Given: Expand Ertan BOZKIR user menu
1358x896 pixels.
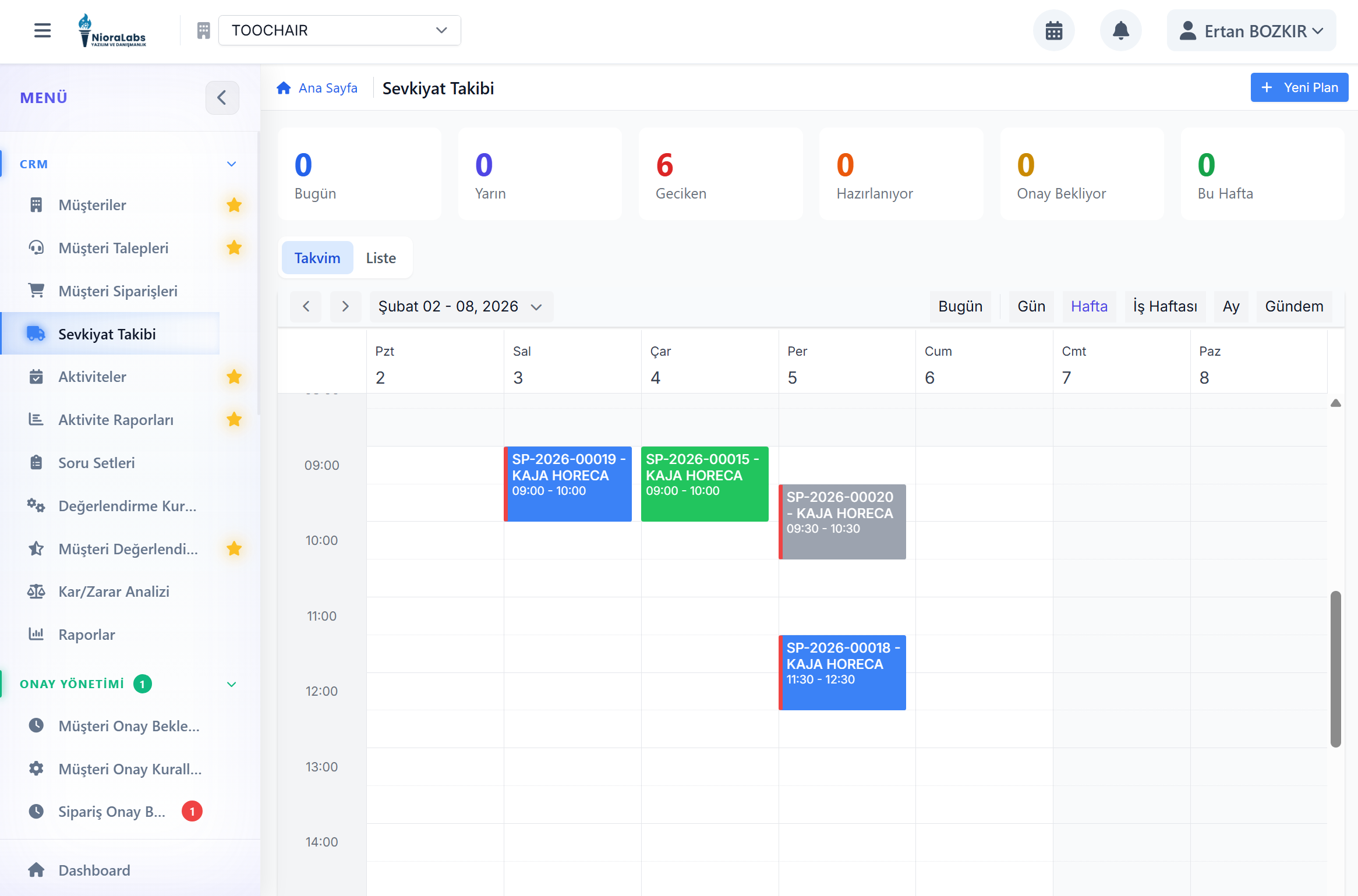Looking at the screenshot, I should point(1251,31).
